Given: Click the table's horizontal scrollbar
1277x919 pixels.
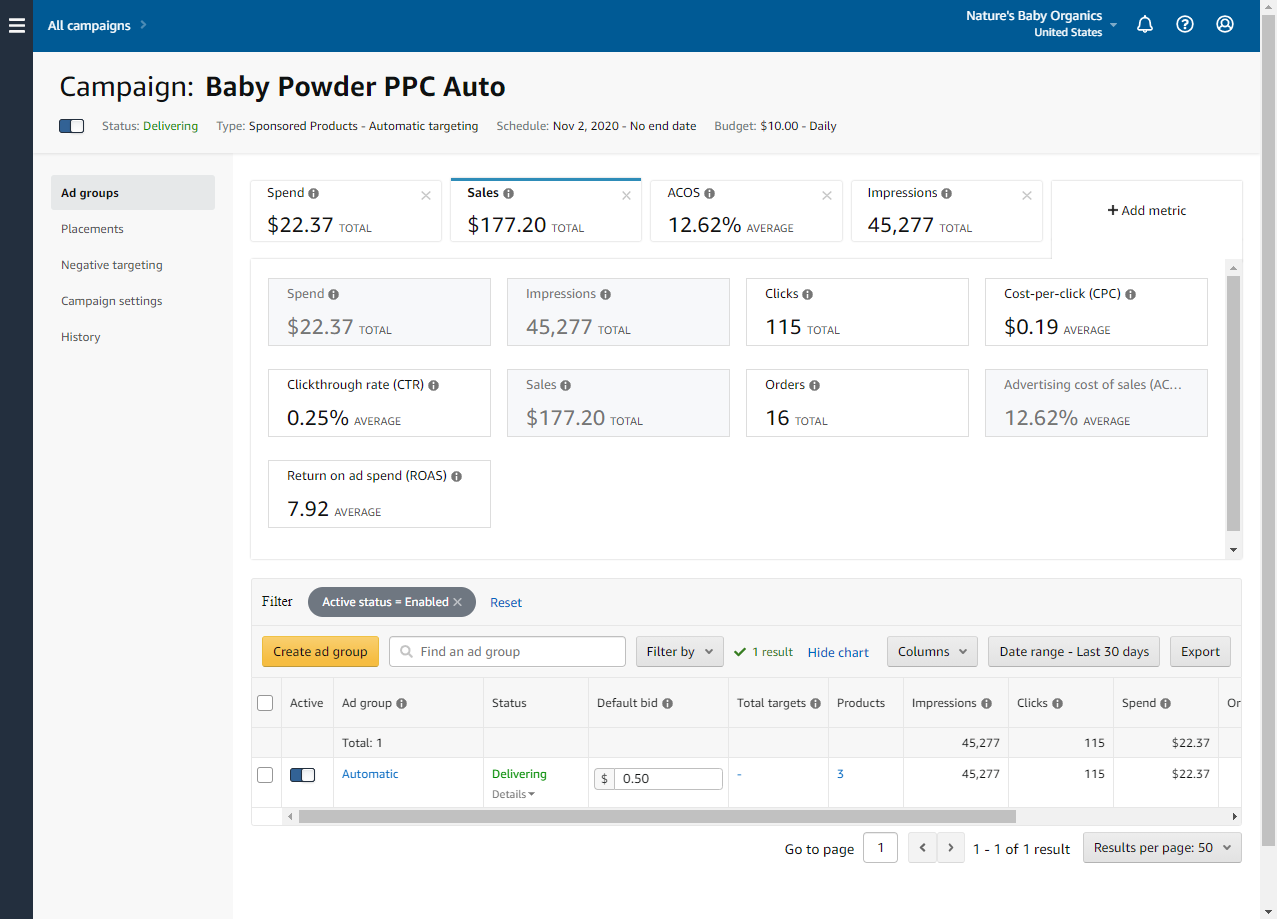Looking at the screenshot, I should pos(656,817).
